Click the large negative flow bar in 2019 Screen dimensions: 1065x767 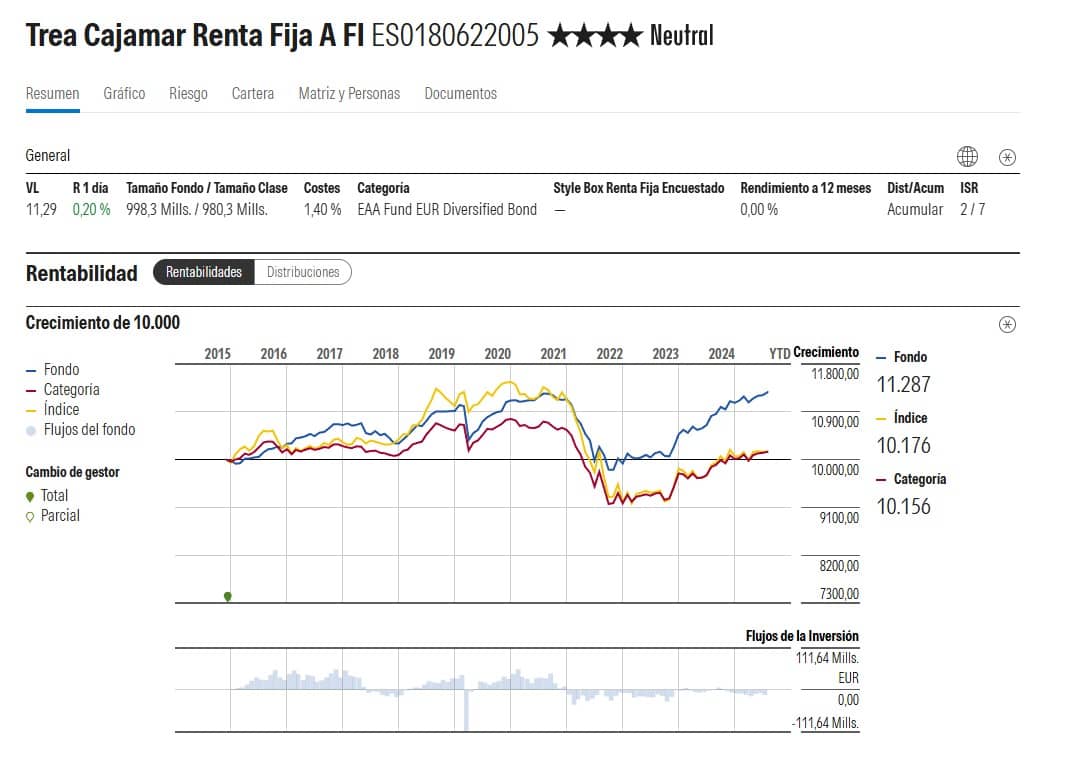click(466, 710)
